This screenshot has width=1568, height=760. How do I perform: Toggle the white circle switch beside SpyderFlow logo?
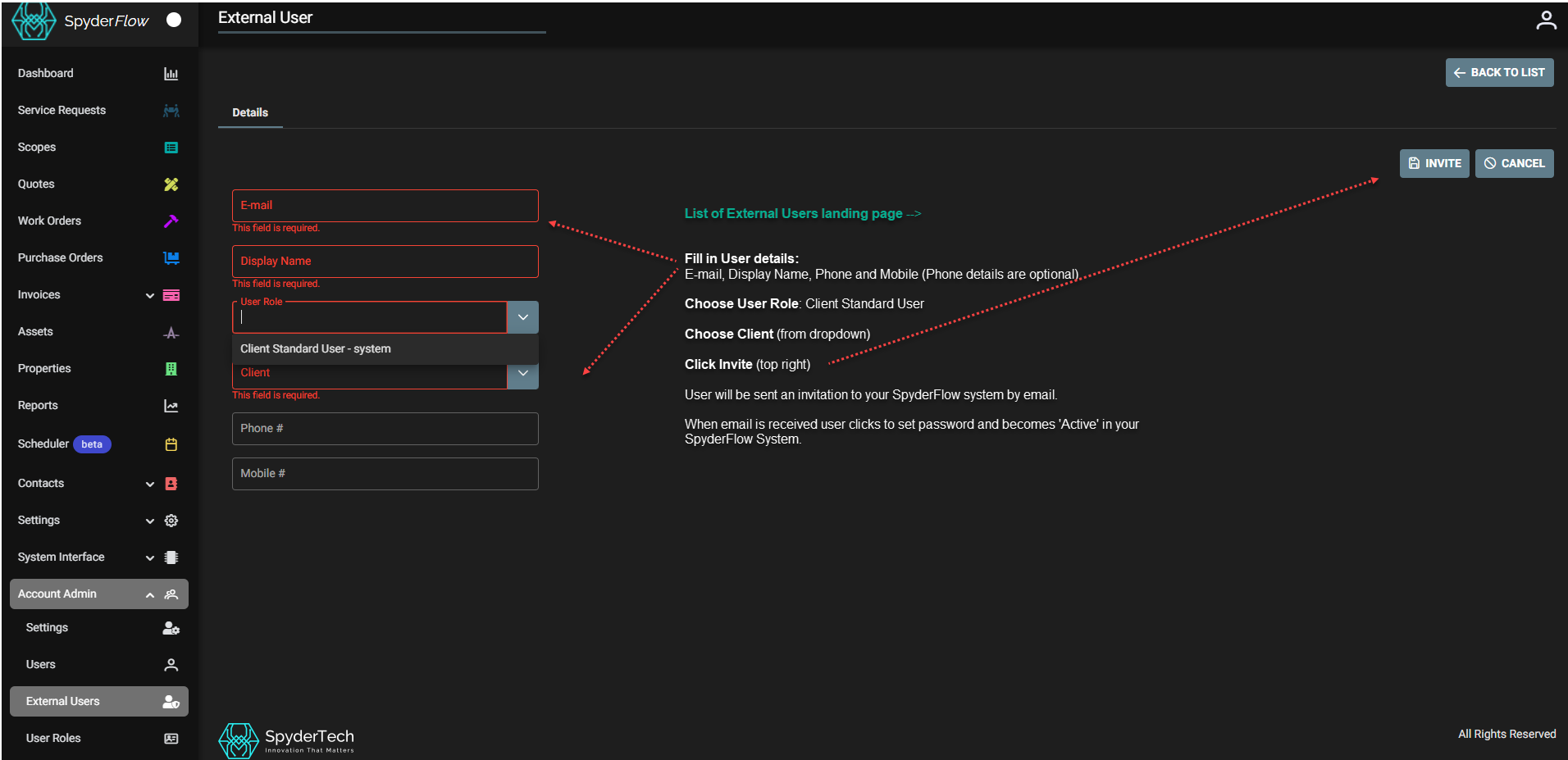(174, 20)
